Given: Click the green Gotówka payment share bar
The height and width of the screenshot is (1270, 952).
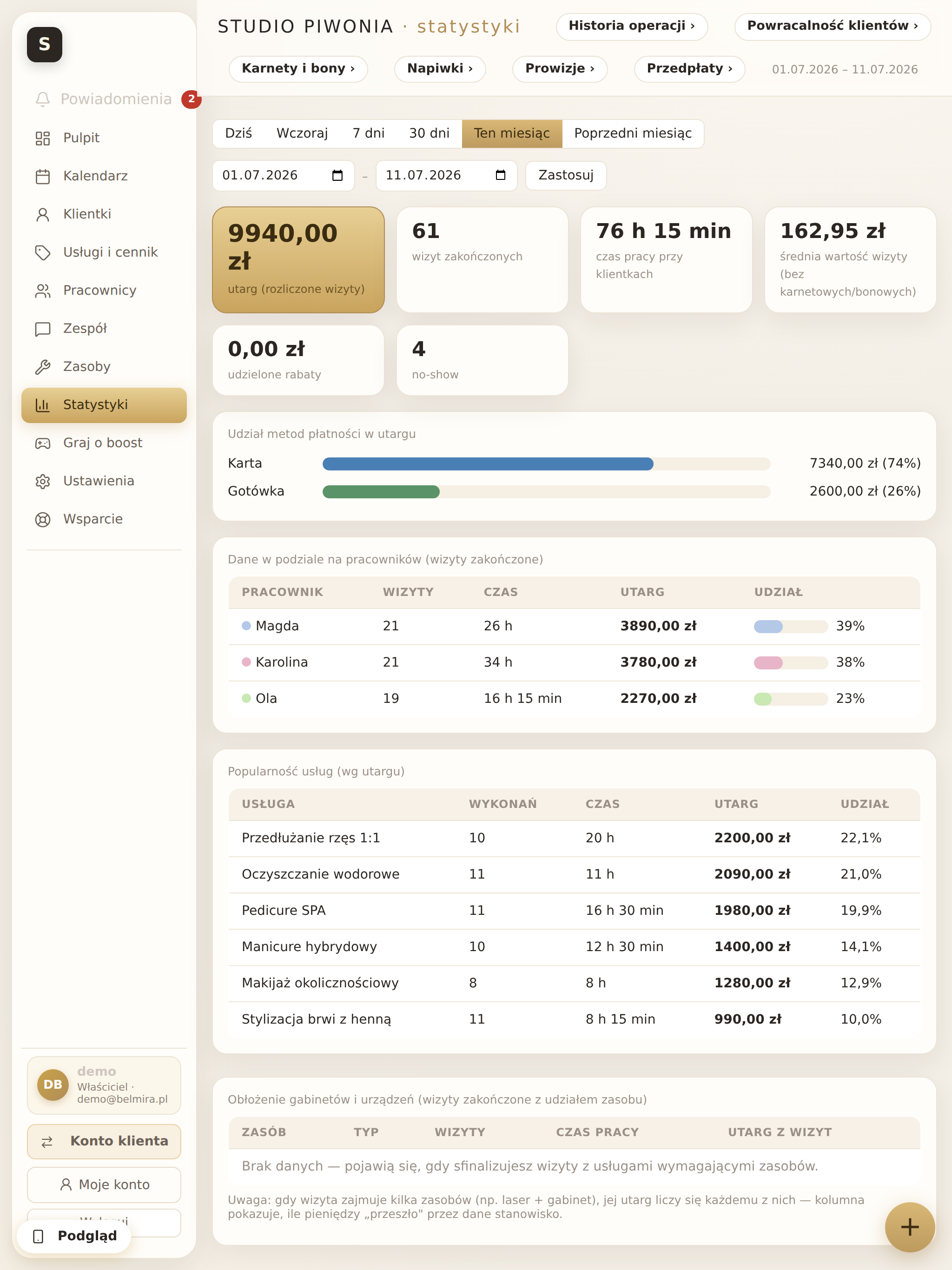Looking at the screenshot, I should click(x=381, y=491).
